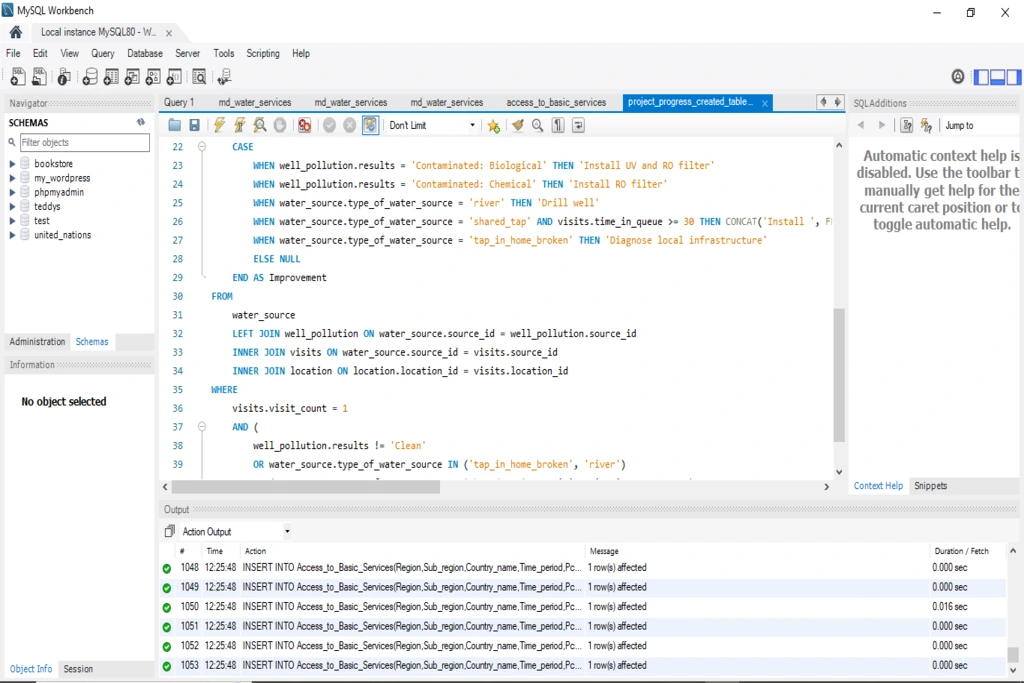Toggle auto-commit mode icon
Image resolution: width=1024 pixels, height=683 pixels.
(x=370, y=125)
